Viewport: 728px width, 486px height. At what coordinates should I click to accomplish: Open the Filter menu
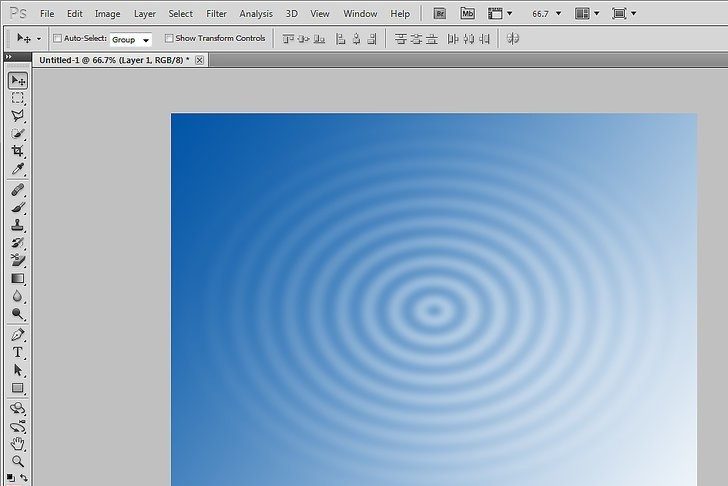[x=216, y=14]
